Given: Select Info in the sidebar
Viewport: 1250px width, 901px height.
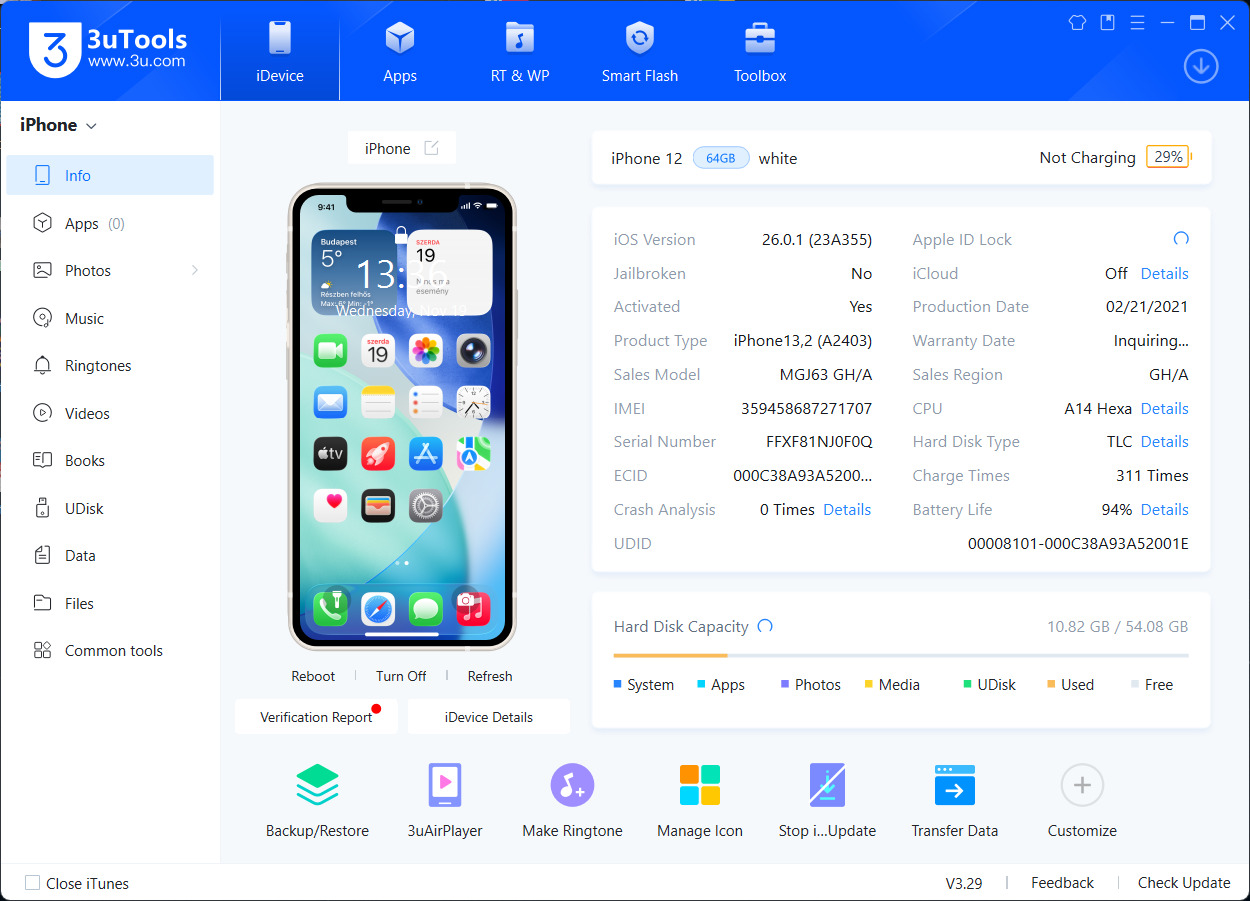Looking at the screenshot, I should click(x=110, y=175).
